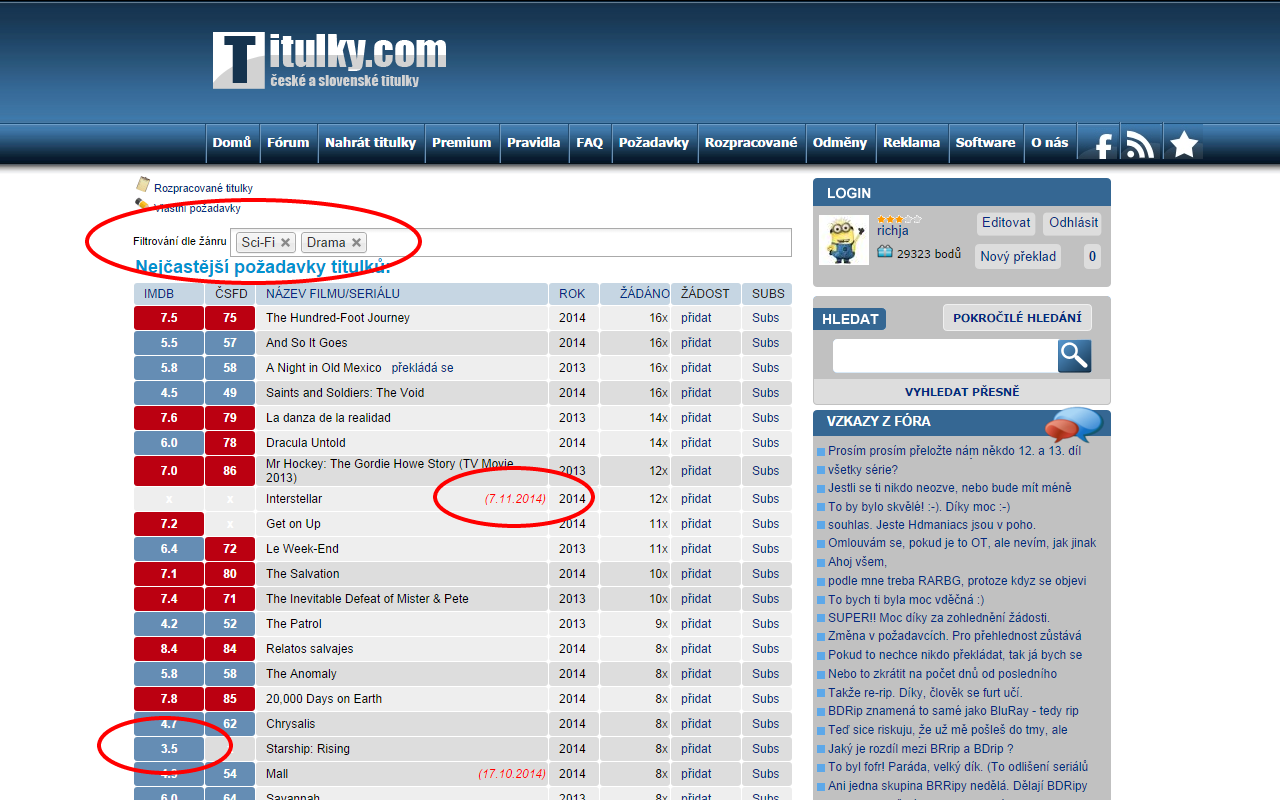This screenshot has width=1280, height=800.
Task: Open the Pravidla page
Action: [x=534, y=143]
